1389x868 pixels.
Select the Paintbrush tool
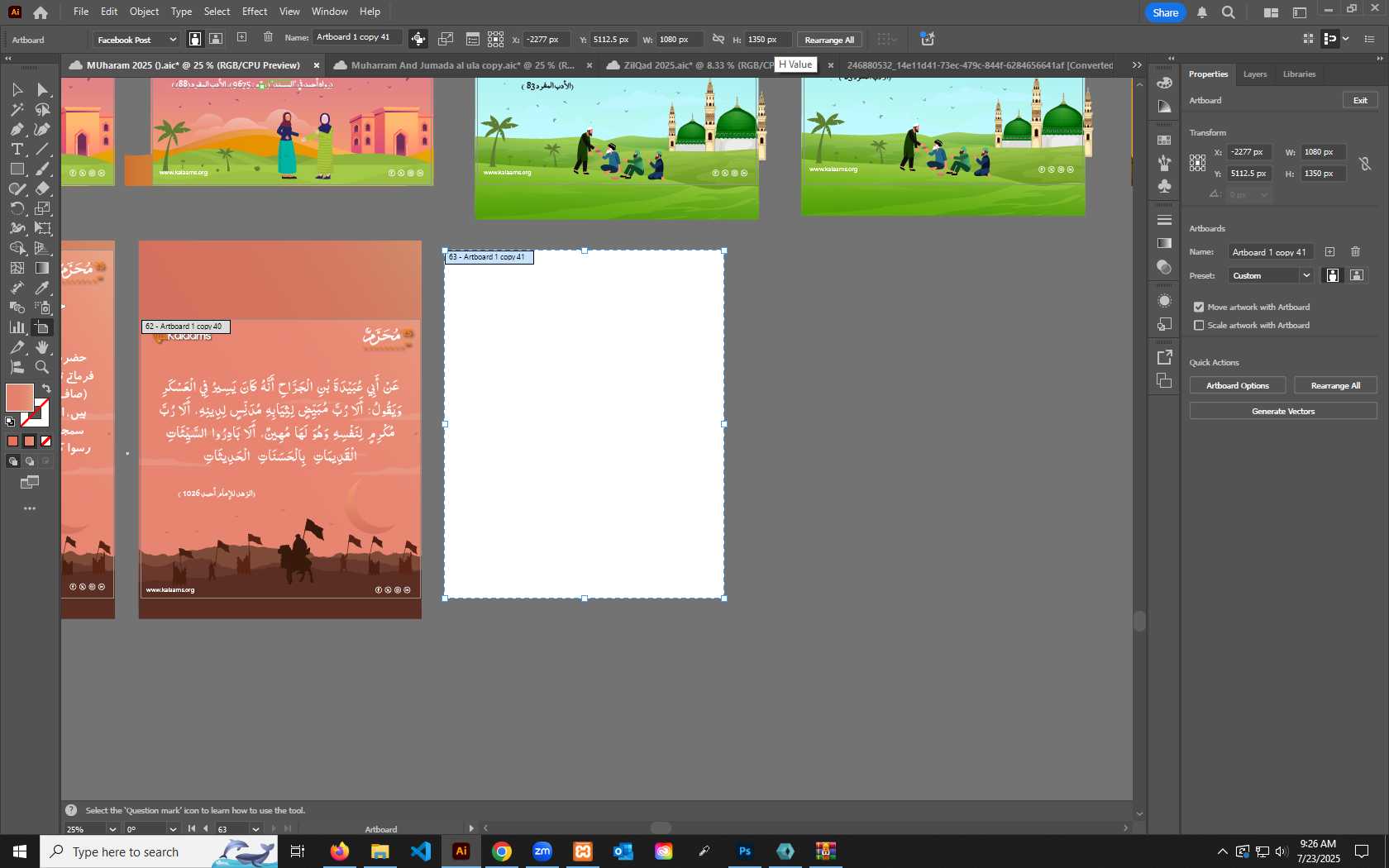pyautogui.click(x=43, y=169)
